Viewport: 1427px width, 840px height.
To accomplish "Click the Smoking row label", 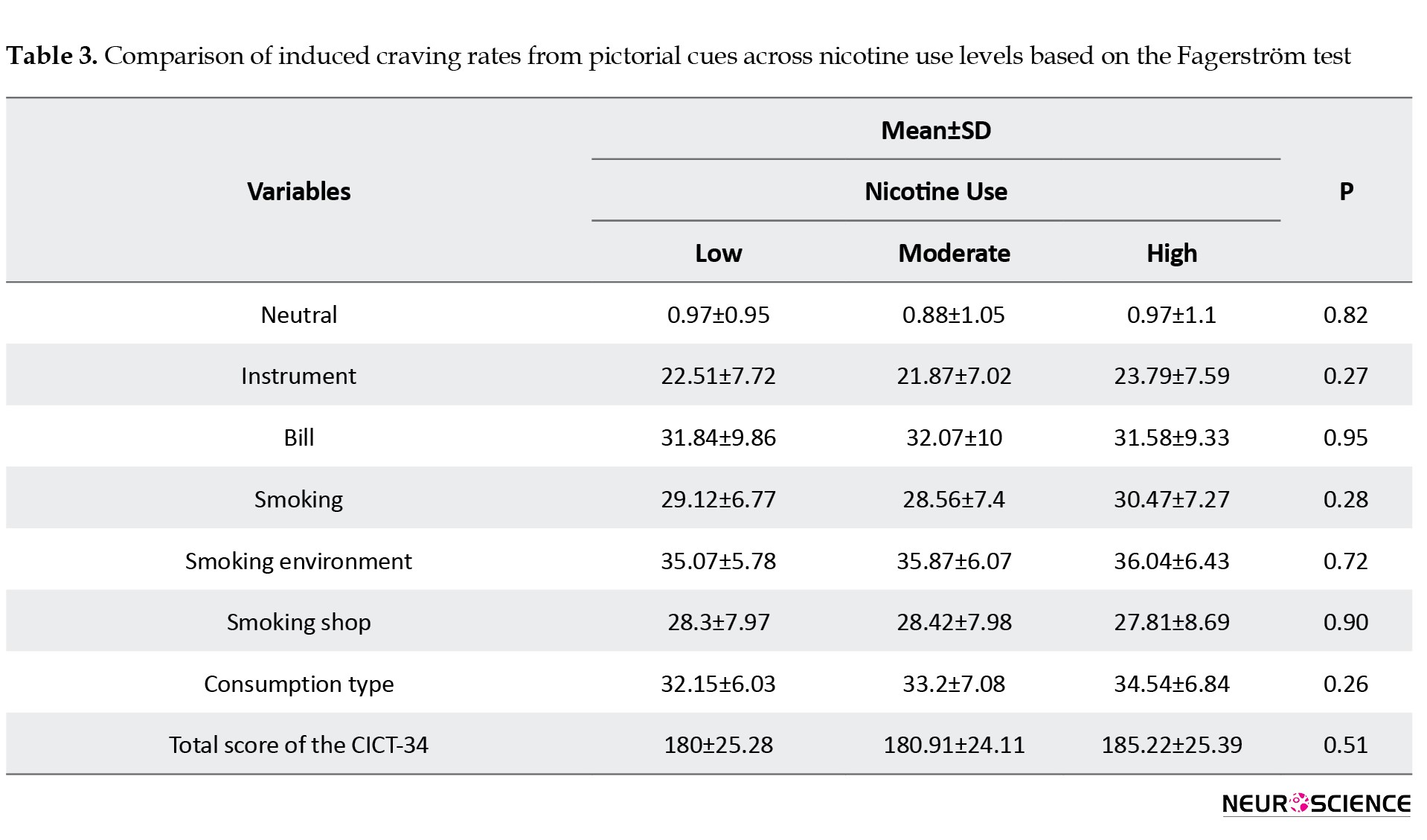I will point(299,499).
